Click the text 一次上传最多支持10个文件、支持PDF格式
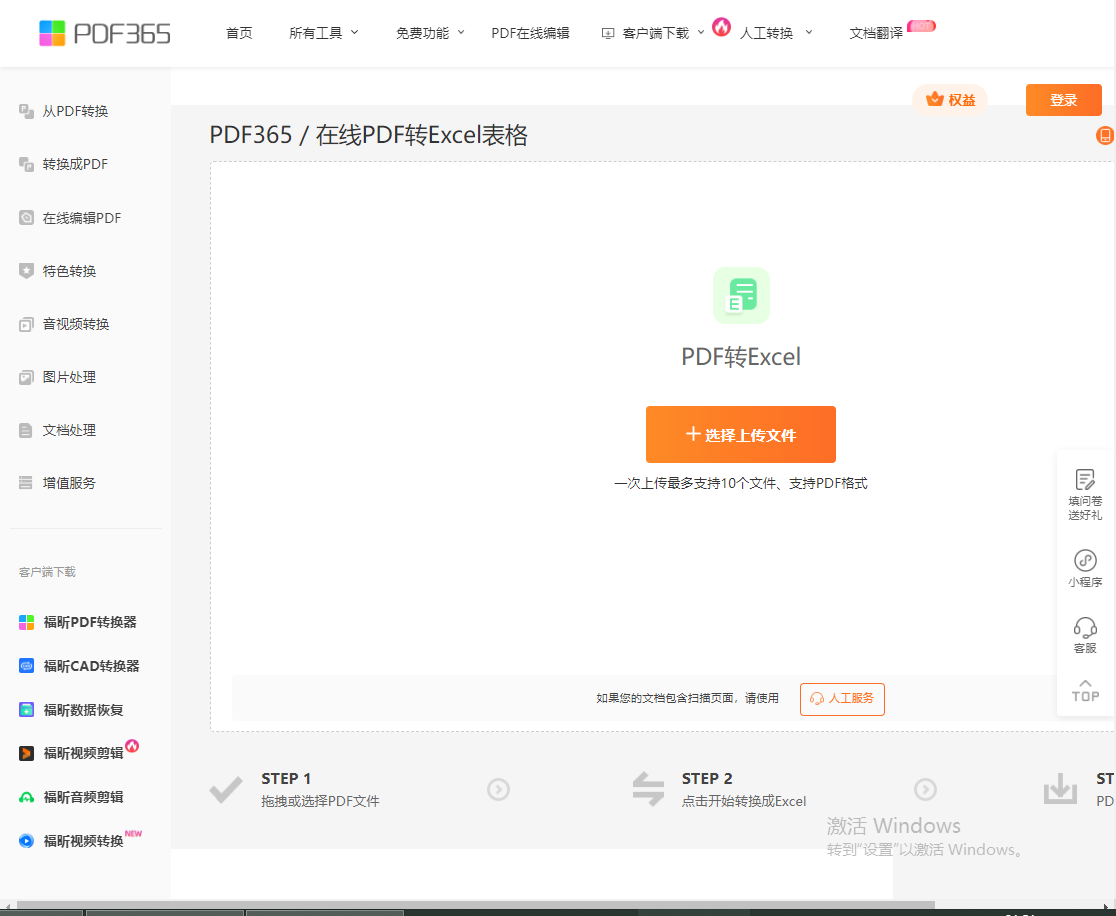Screen dimensions: 1116x916 coord(740,484)
